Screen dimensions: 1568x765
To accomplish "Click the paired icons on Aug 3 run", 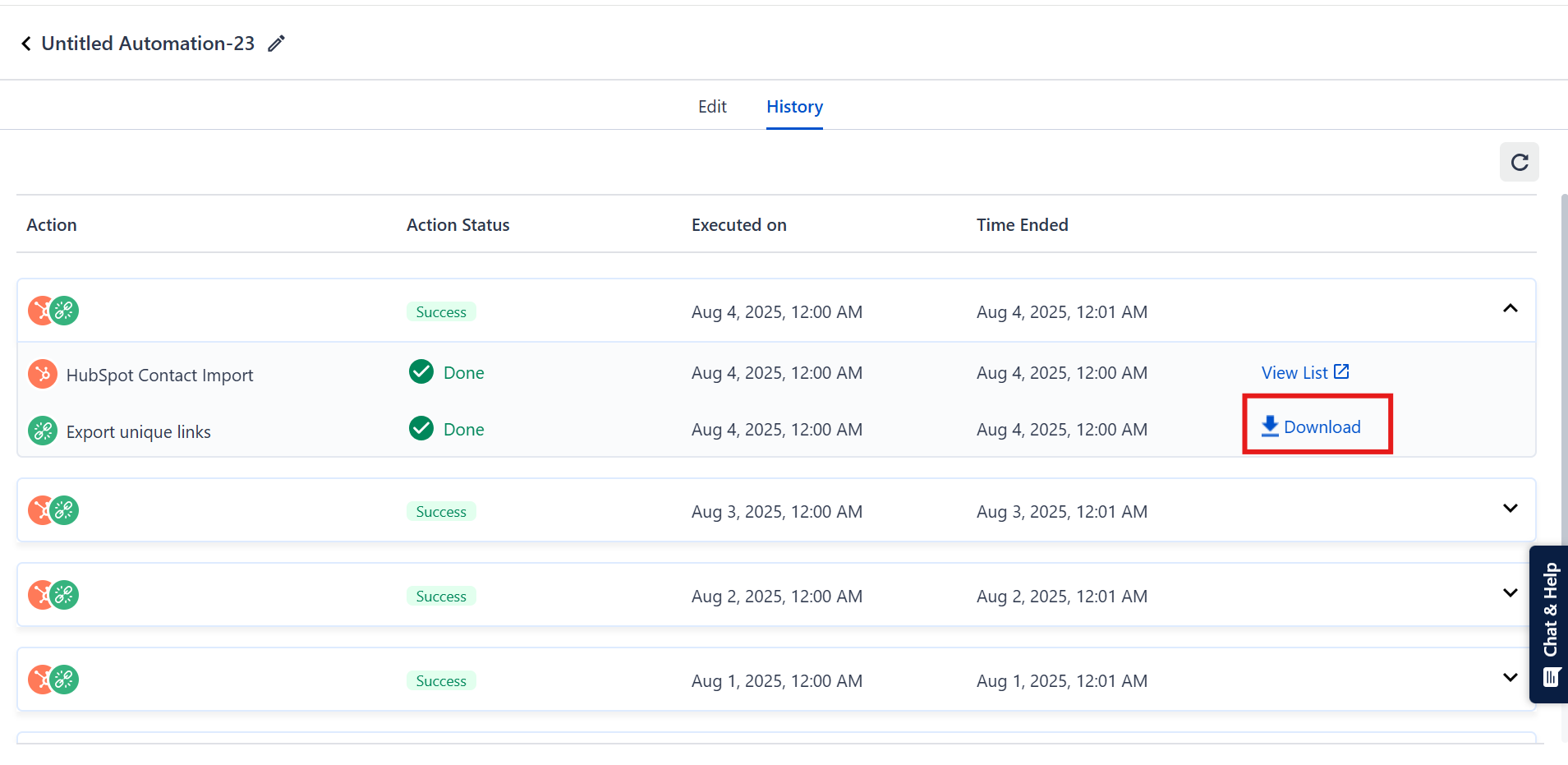I will tap(53, 510).
